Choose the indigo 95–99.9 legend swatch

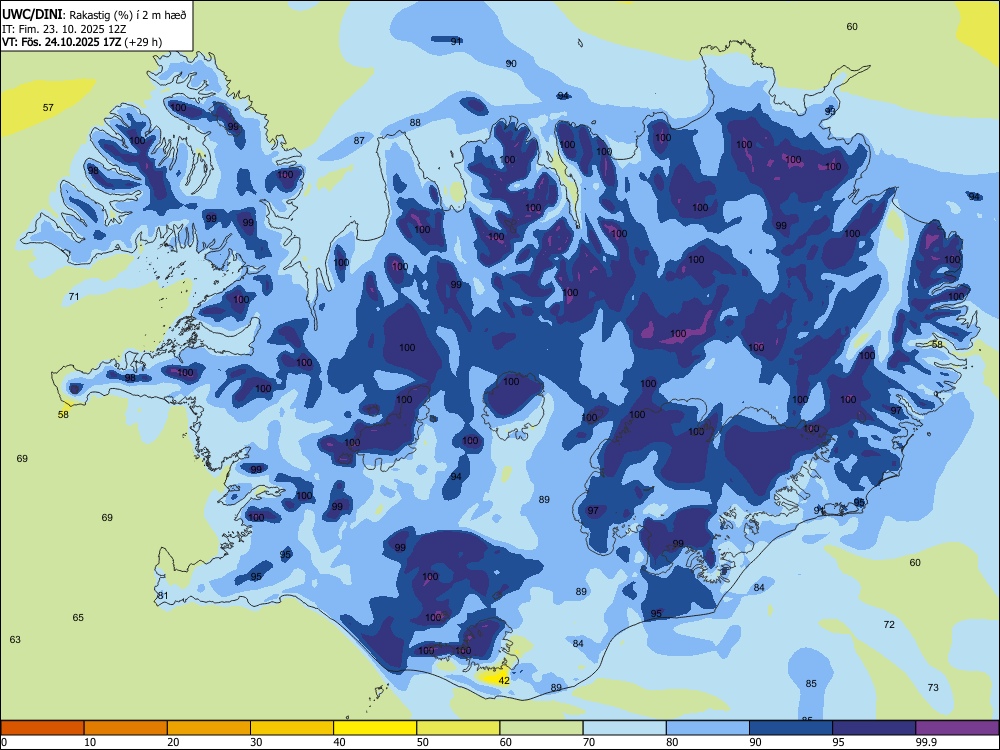(x=874, y=728)
